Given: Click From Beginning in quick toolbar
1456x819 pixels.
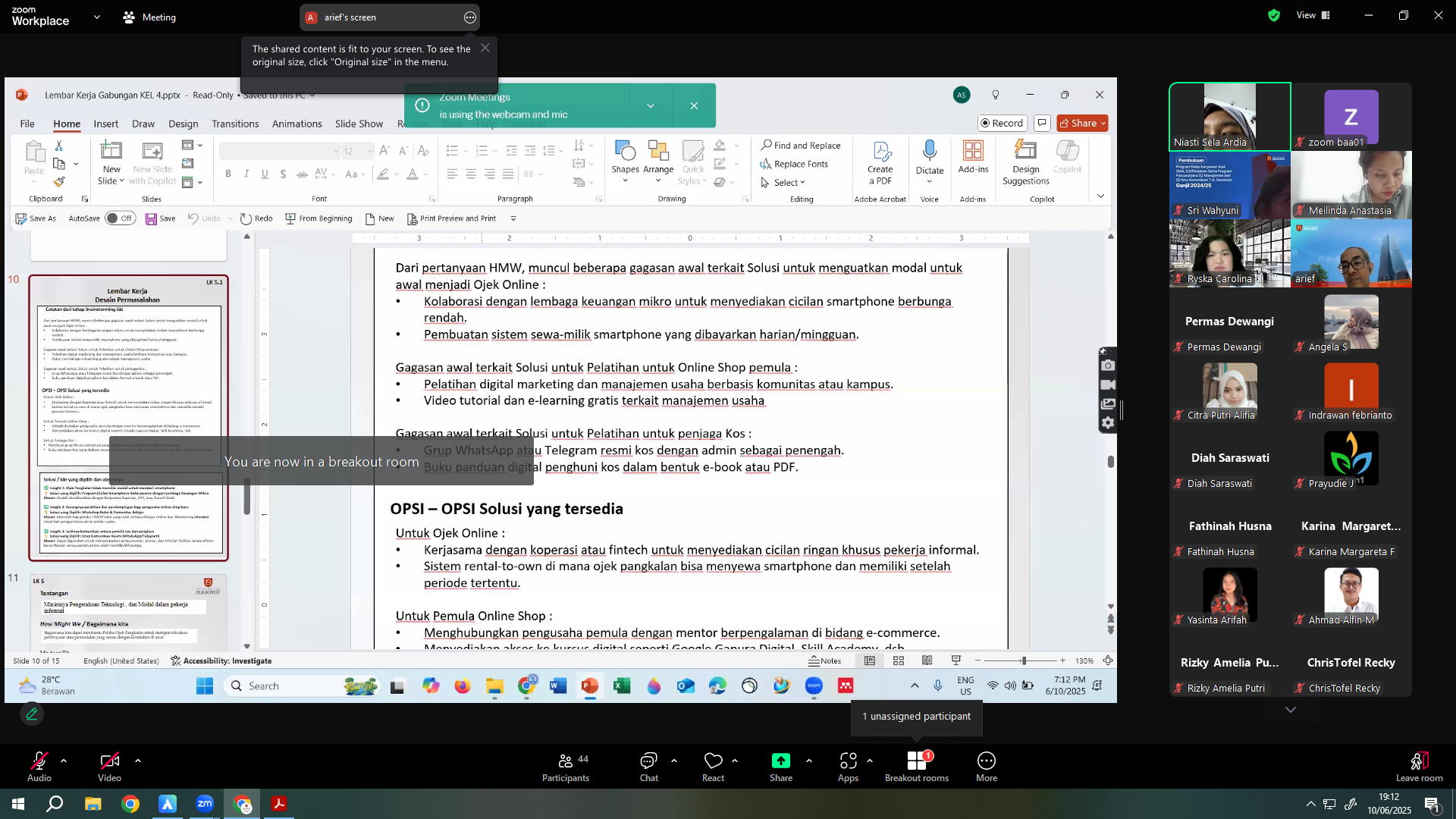Looking at the screenshot, I should coord(318,218).
